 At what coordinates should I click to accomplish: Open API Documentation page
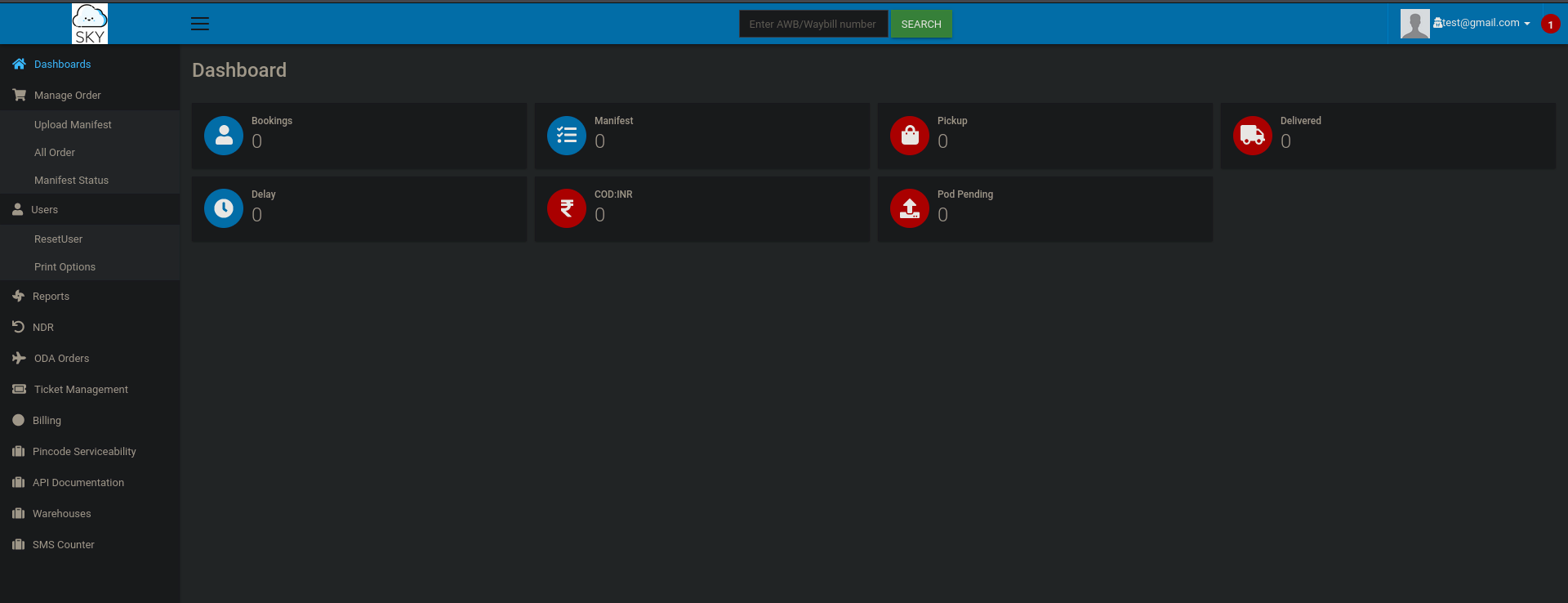pyautogui.click(x=90, y=482)
